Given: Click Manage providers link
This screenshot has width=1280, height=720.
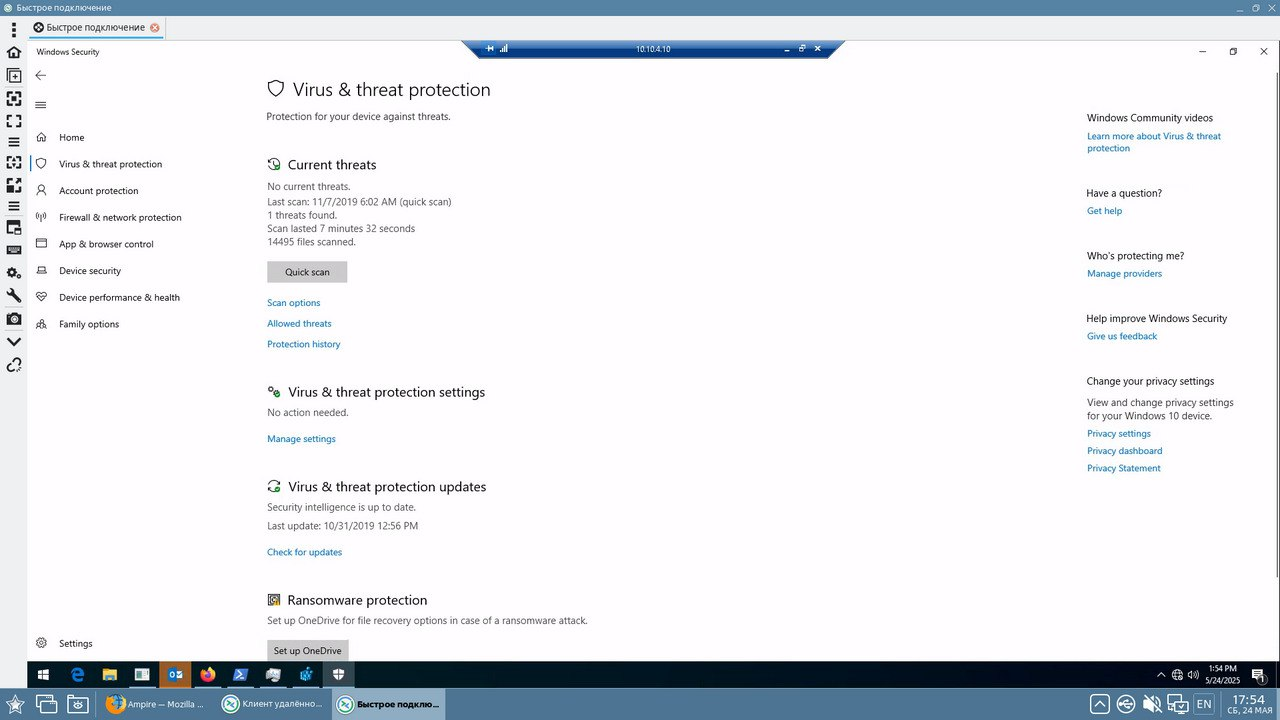Looking at the screenshot, I should (1125, 274).
